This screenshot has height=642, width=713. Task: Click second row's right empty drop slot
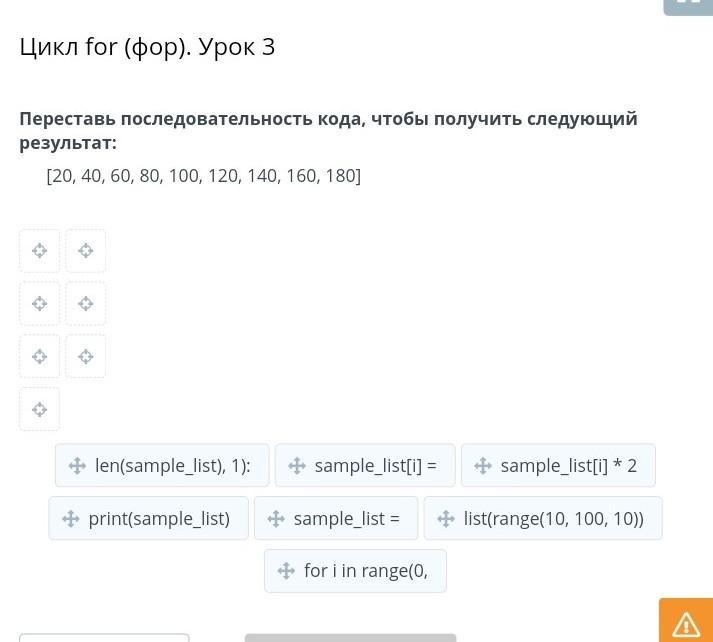86,303
